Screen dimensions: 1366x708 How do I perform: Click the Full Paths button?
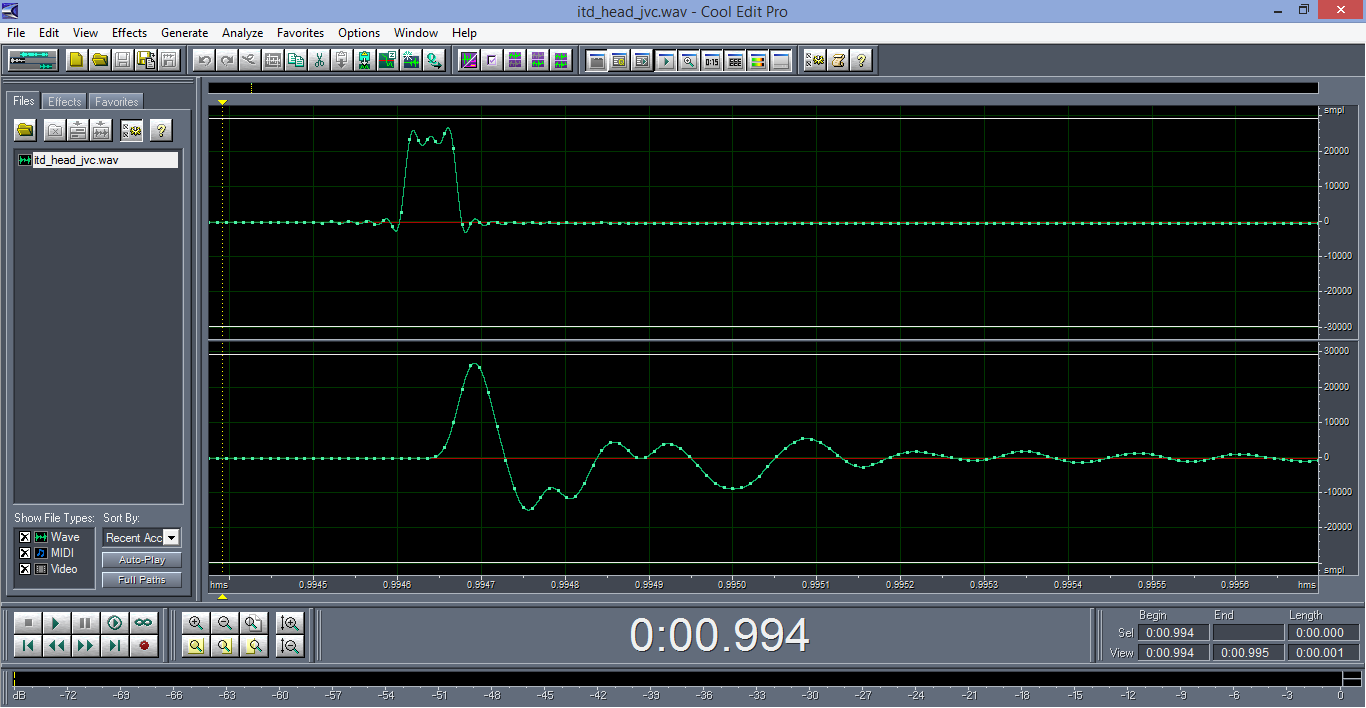pyautogui.click(x=141, y=580)
